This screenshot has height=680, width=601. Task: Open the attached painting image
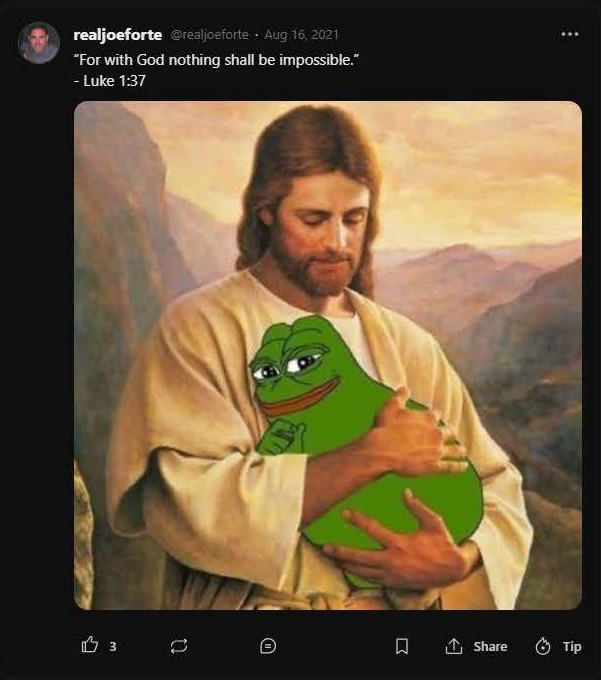[x=328, y=355]
